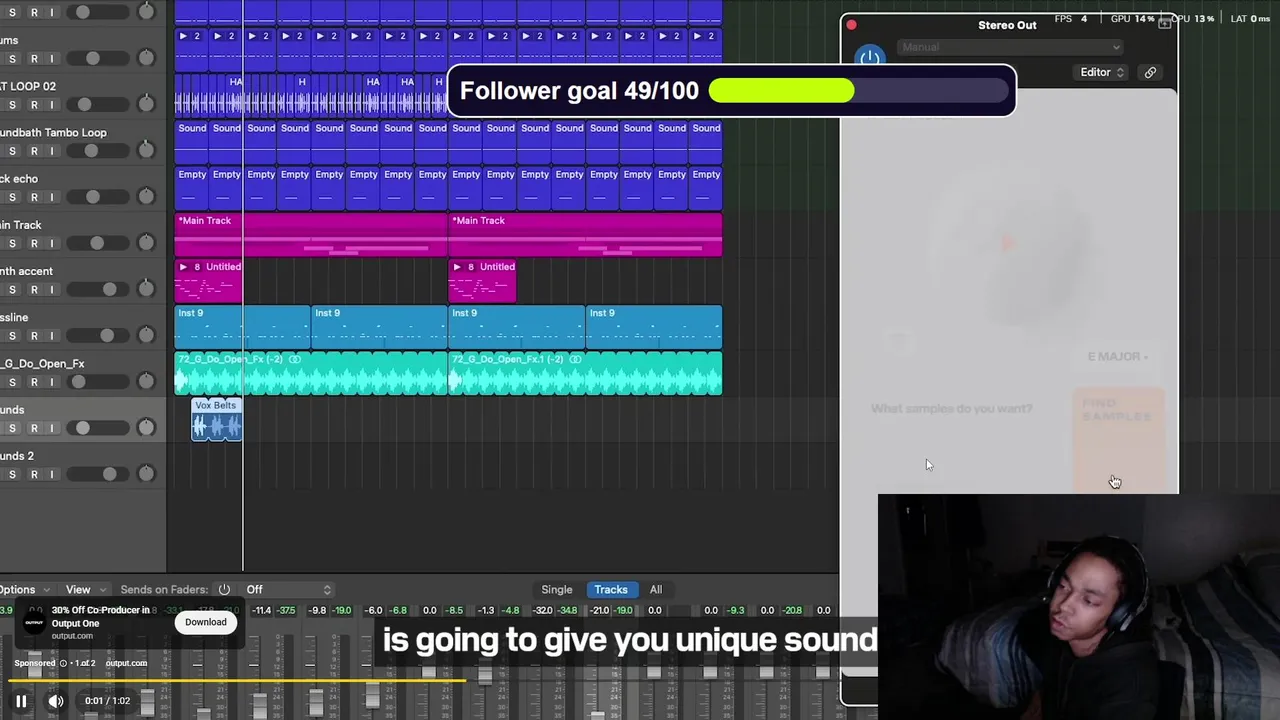The height and width of the screenshot is (720, 1280).
Task: Click the BEAT LOOP 02 track name
Action: tap(28, 86)
